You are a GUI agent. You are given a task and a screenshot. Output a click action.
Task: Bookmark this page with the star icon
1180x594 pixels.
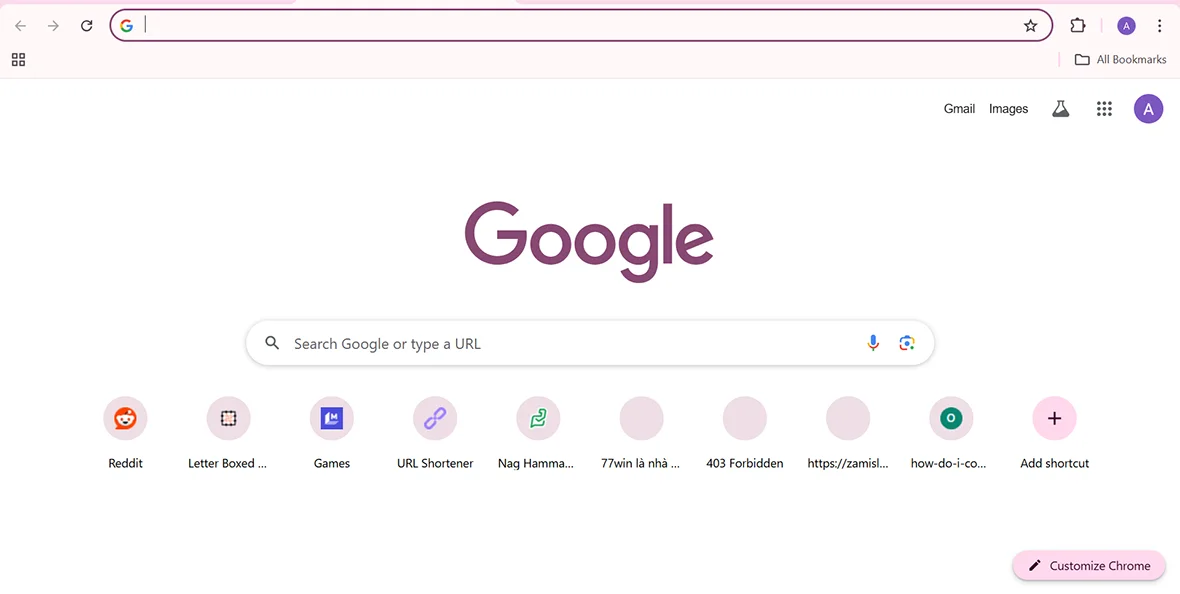coord(1031,25)
